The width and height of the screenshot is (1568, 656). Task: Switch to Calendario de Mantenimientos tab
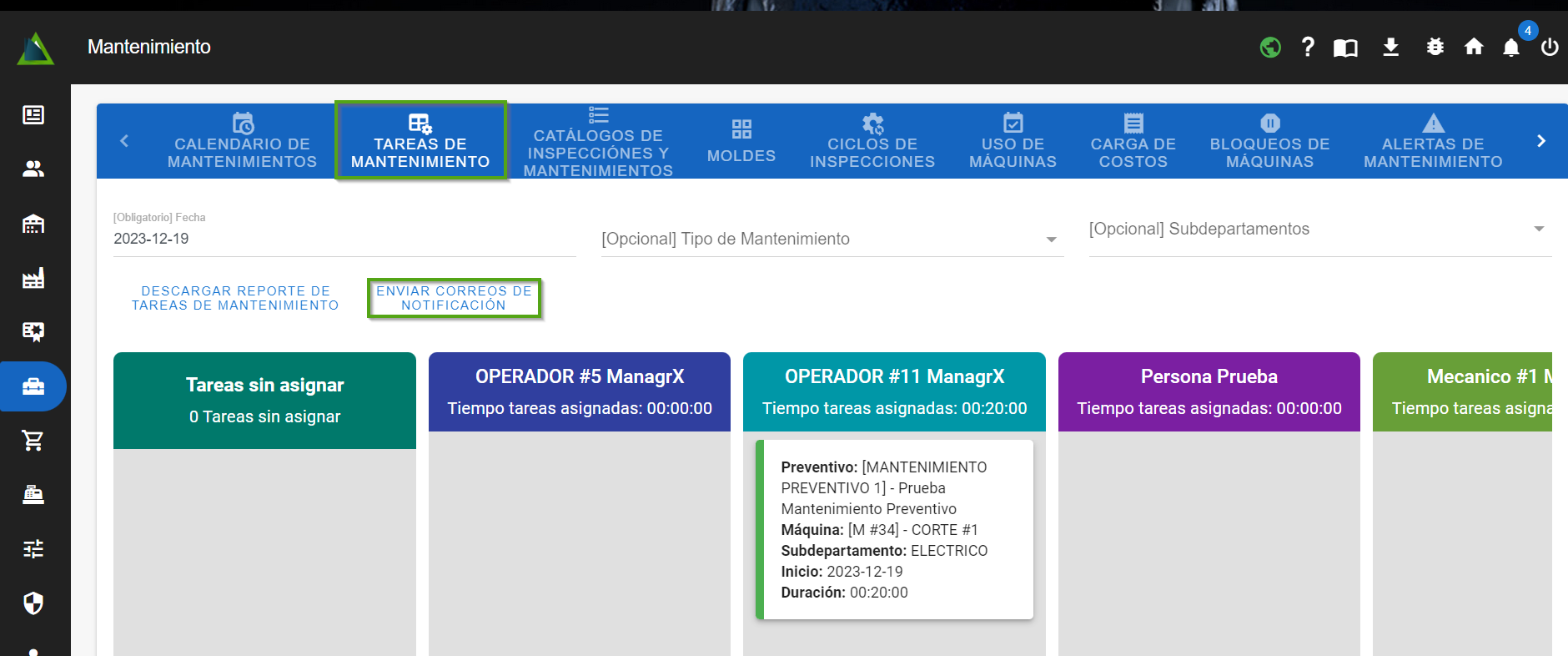tap(242, 141)
